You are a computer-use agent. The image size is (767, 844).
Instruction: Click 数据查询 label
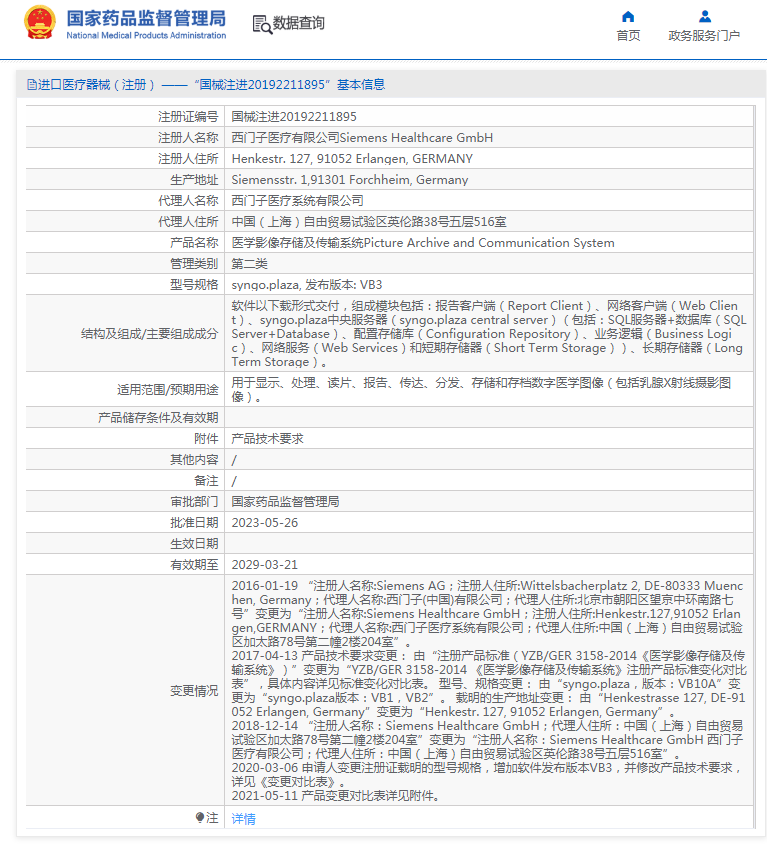point(299,23)
